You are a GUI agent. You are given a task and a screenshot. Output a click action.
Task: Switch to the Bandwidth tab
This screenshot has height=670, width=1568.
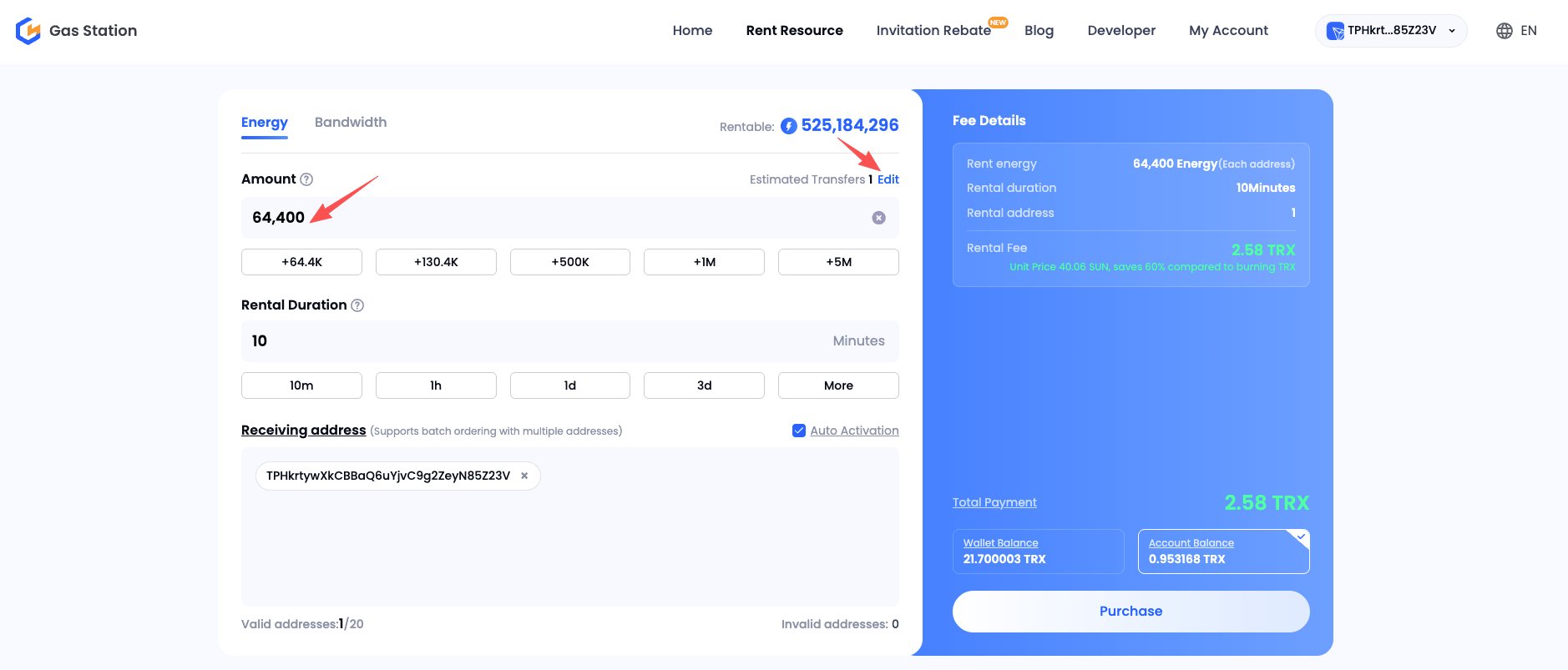click(351, 123)
